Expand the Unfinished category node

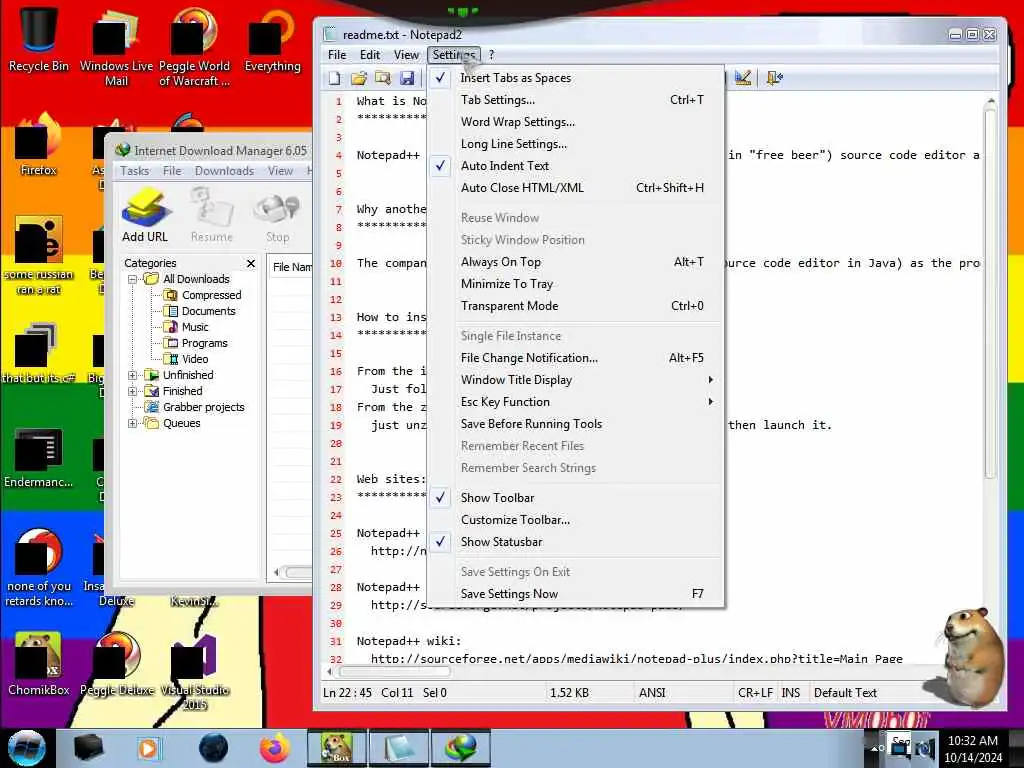click(x=133, y=376)
